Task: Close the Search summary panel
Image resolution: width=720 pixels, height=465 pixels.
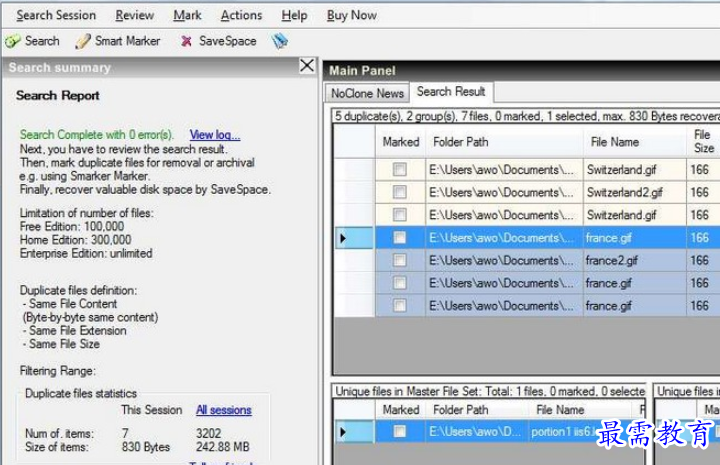Action: (x=307, y=66)
